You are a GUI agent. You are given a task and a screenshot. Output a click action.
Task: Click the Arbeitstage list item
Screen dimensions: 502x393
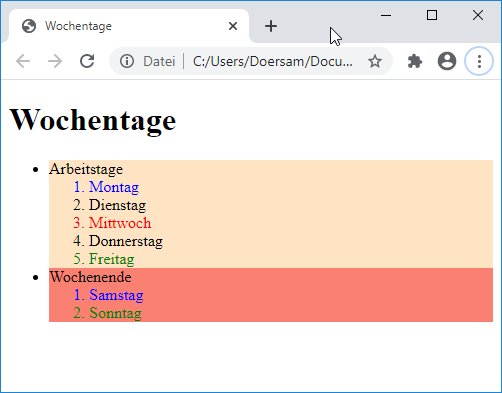point(86,169)
